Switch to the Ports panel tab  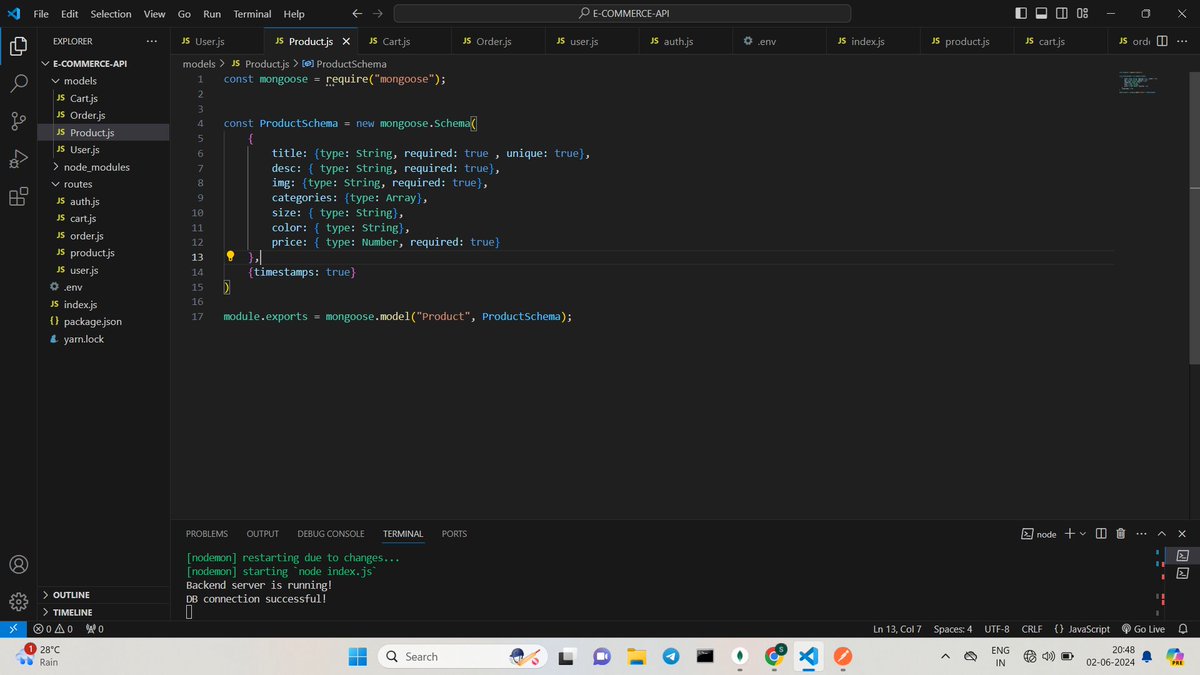pyautogui.click(x=454, y=534)
